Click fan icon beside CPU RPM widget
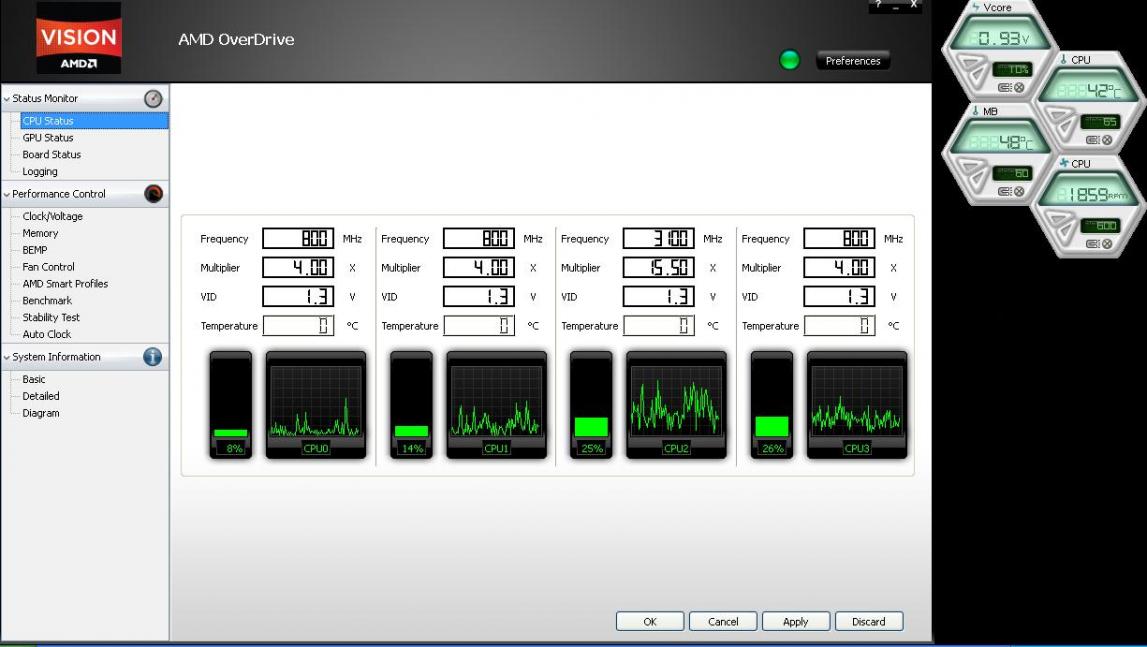 (x=1064, y=163)
